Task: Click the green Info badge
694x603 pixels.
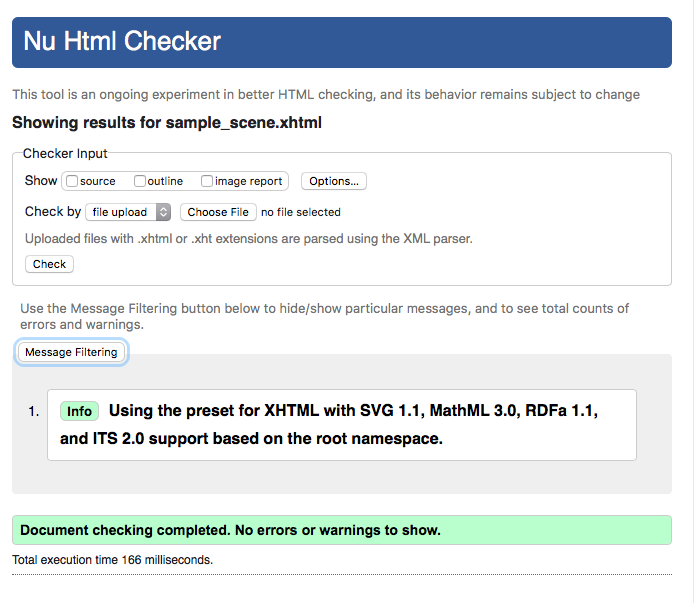Action: point(79,411)
